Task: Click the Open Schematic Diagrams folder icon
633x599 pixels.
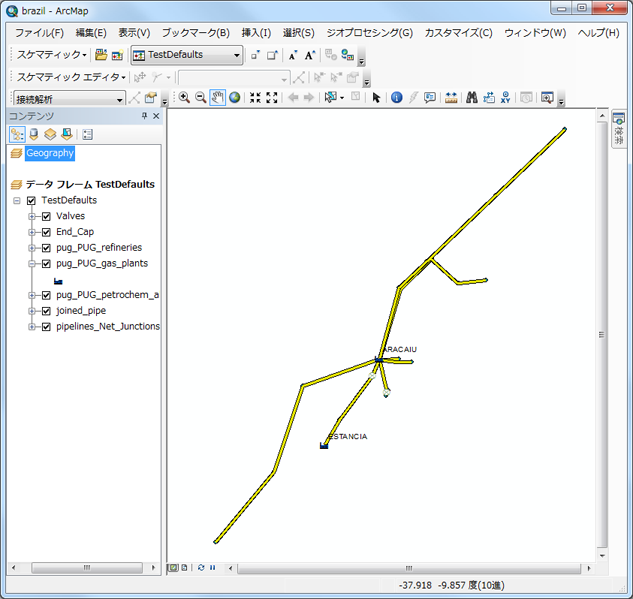Action: click(x=101, y=55)
